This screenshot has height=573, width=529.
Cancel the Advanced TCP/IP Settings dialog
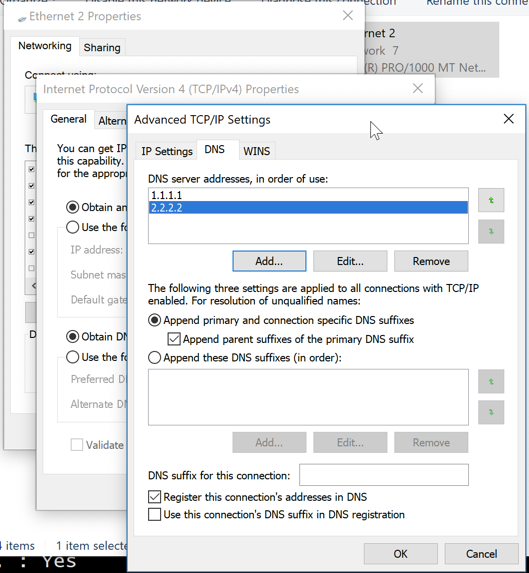pos(482,554)
